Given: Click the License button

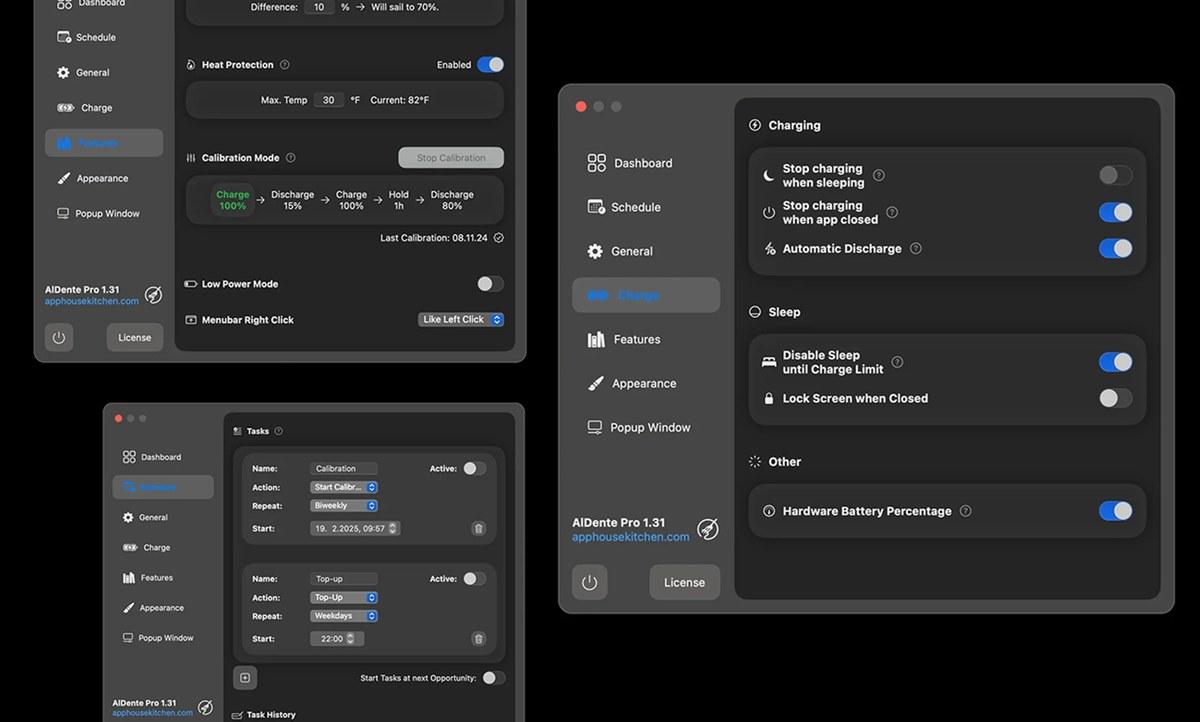Looking at the screenshot, I should click(684, 582).
